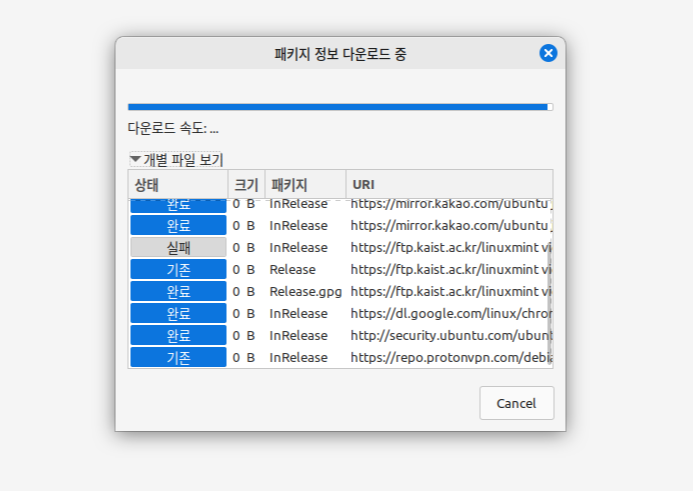Click the 완료 status on the Release.gpg row
The width and height of the screenshot is (693, 491).
click(179, 291)
